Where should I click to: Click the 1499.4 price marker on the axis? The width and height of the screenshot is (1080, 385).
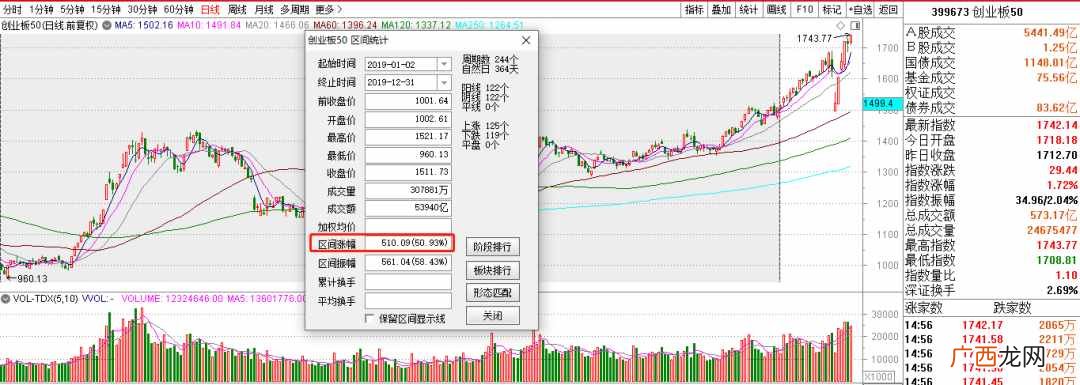(x=883, y=103)
